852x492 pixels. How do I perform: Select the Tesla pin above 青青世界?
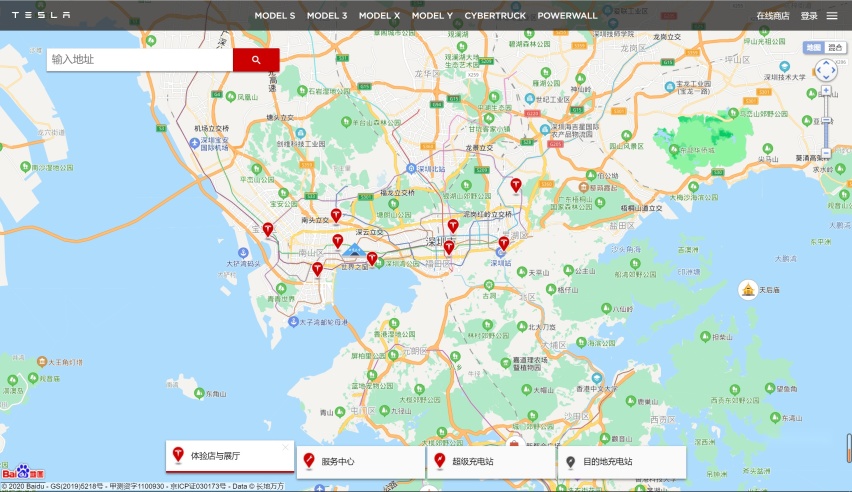tap(317, 270)
